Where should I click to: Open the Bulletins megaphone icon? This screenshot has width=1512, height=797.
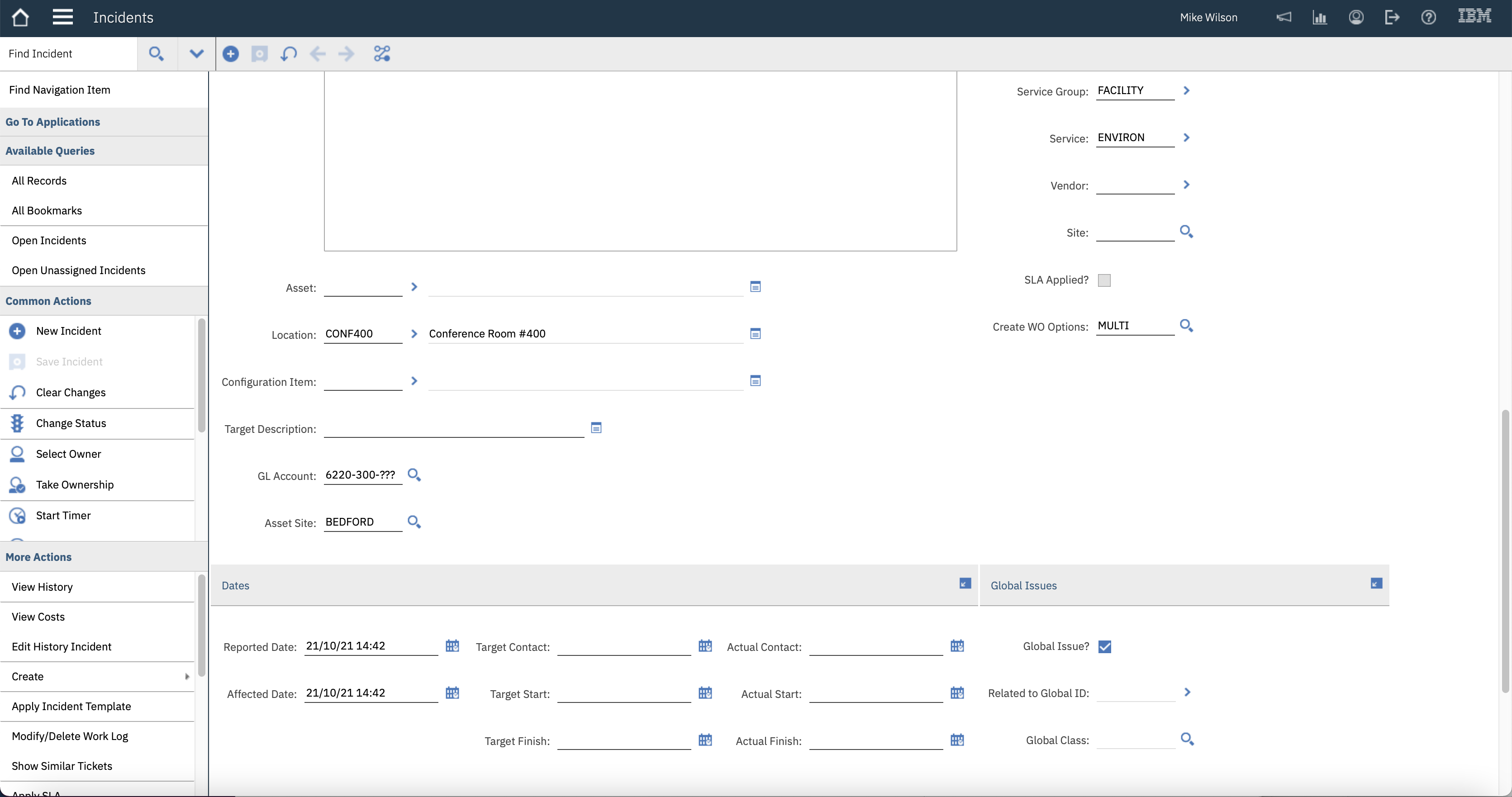(1284, 18)
